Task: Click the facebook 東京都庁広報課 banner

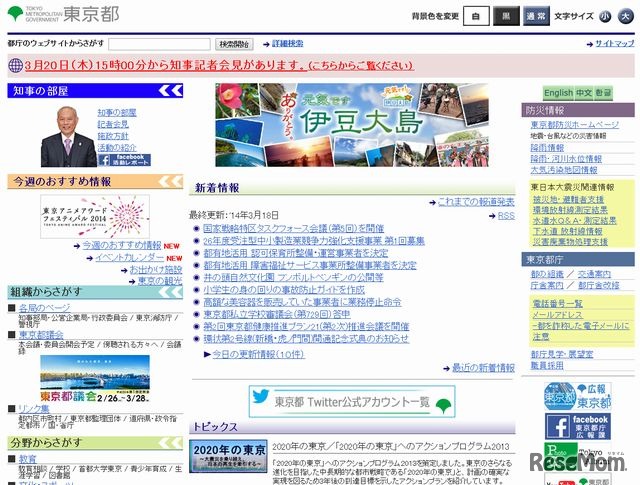Action: click(578, 426)
